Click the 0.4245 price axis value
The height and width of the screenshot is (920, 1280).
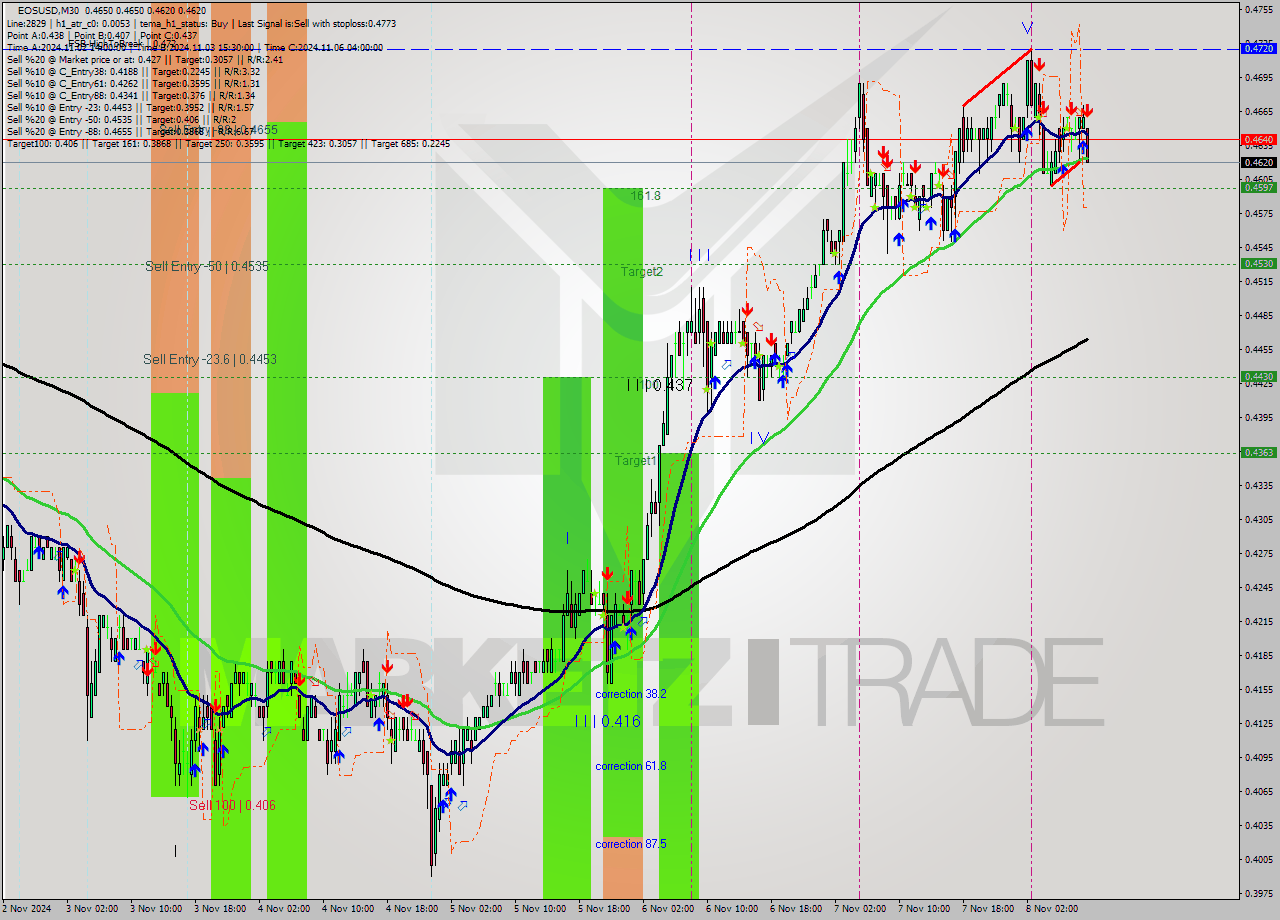click(1258, 587)
